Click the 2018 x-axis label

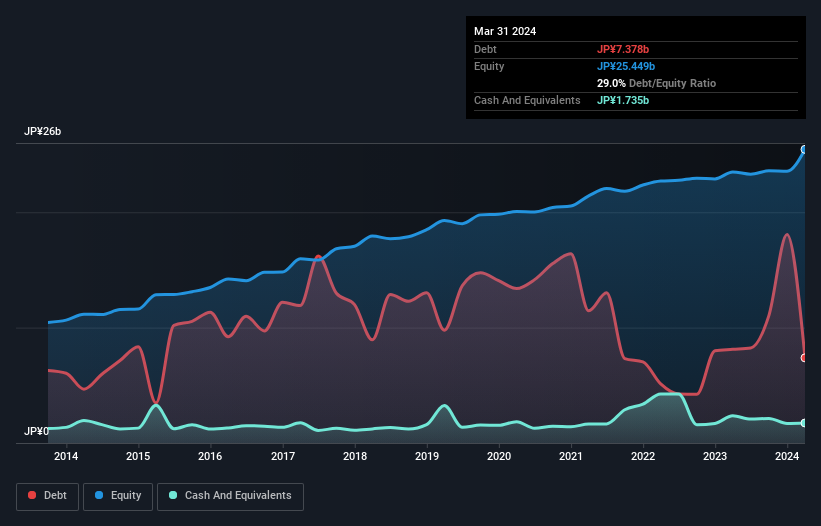point(355,456)
